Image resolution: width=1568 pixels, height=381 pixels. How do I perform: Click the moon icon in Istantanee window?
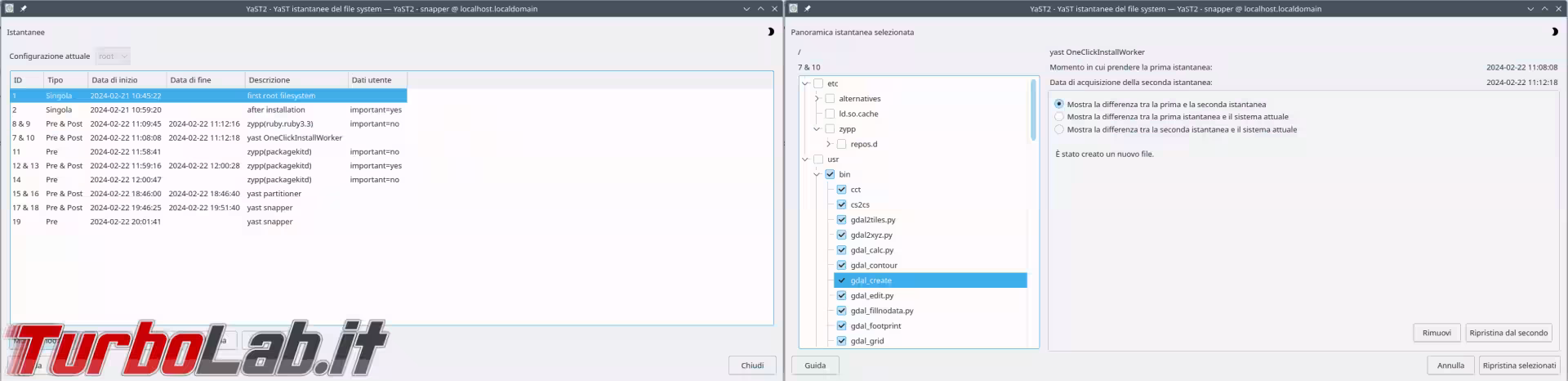(x=770, y=32)
